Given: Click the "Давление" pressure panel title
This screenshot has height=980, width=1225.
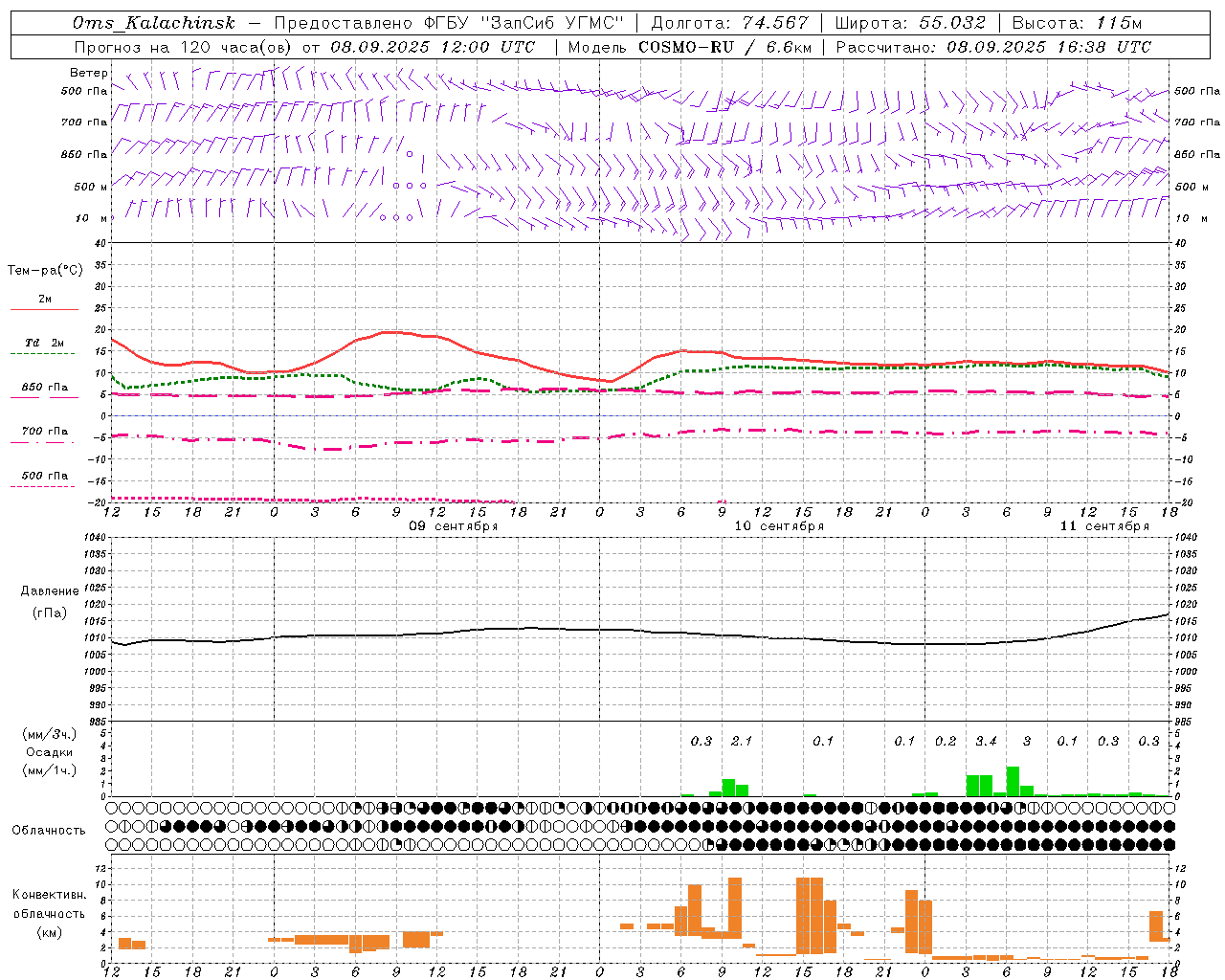Looking at the screenshot, I should (x=50, y=591).
